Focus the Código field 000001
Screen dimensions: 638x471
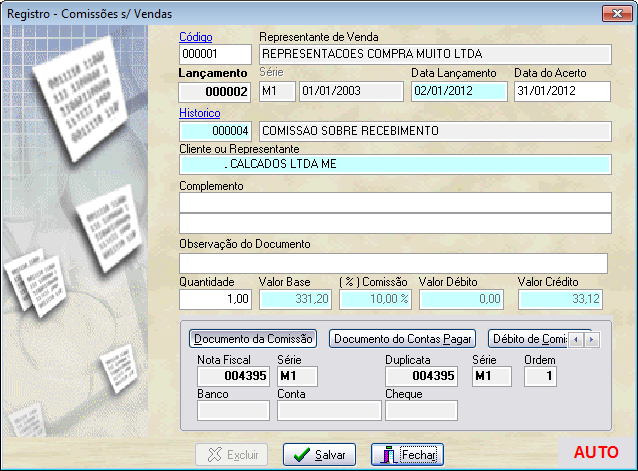215,54
